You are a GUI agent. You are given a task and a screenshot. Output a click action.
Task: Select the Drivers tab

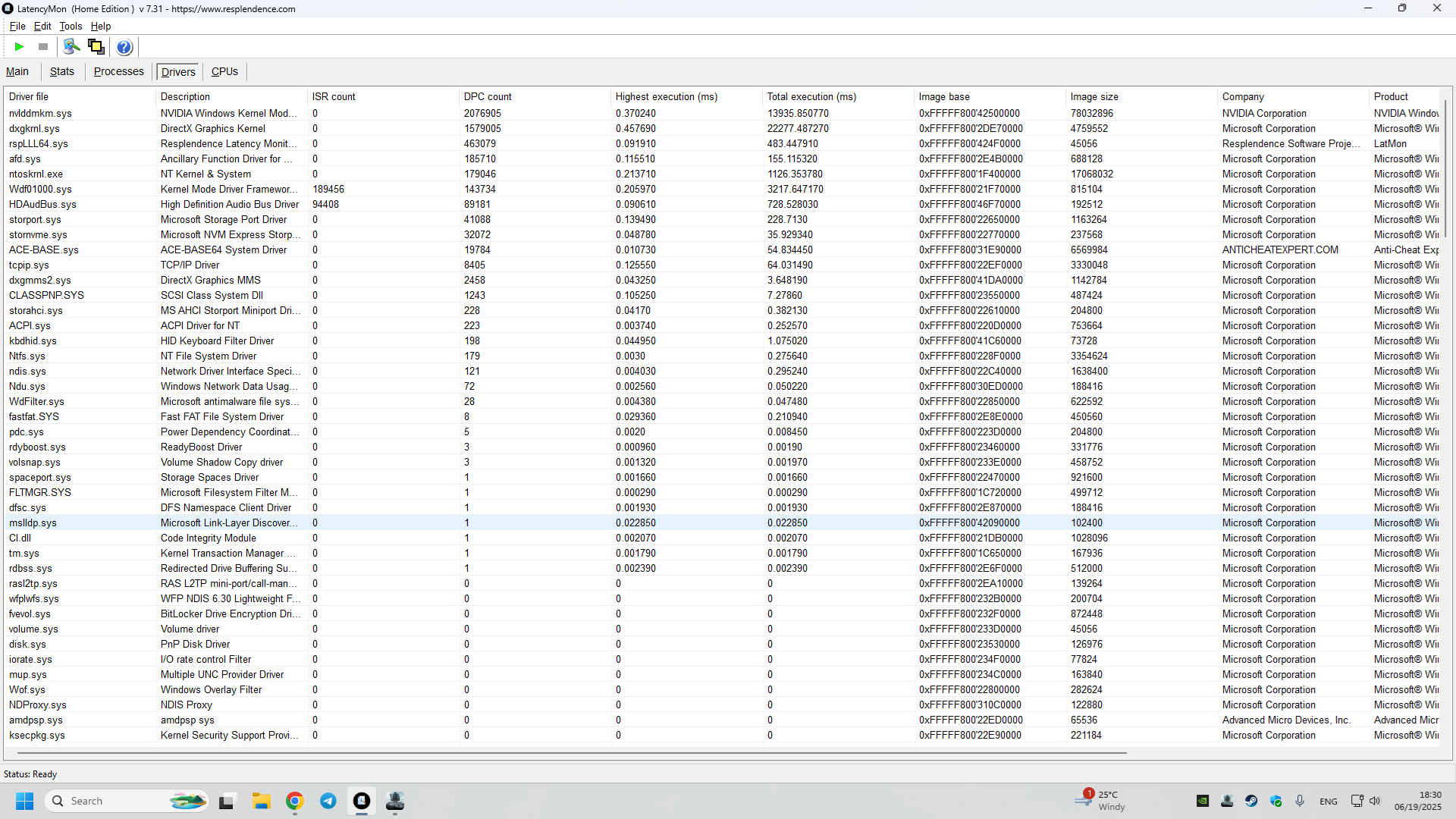pyautogui.click(x=178, y=72)
